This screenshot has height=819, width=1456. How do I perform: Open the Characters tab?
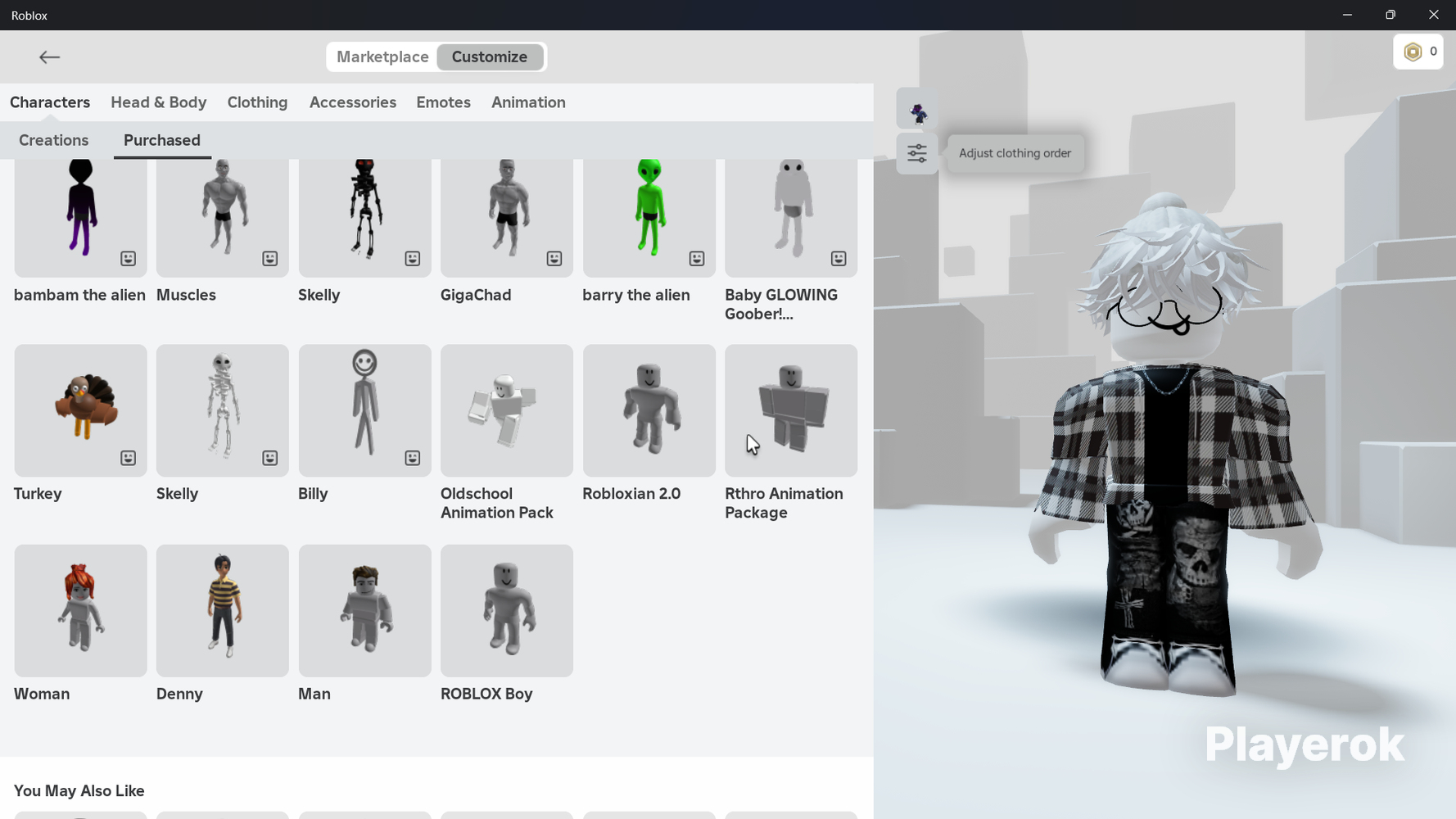[x=50, y=102]
